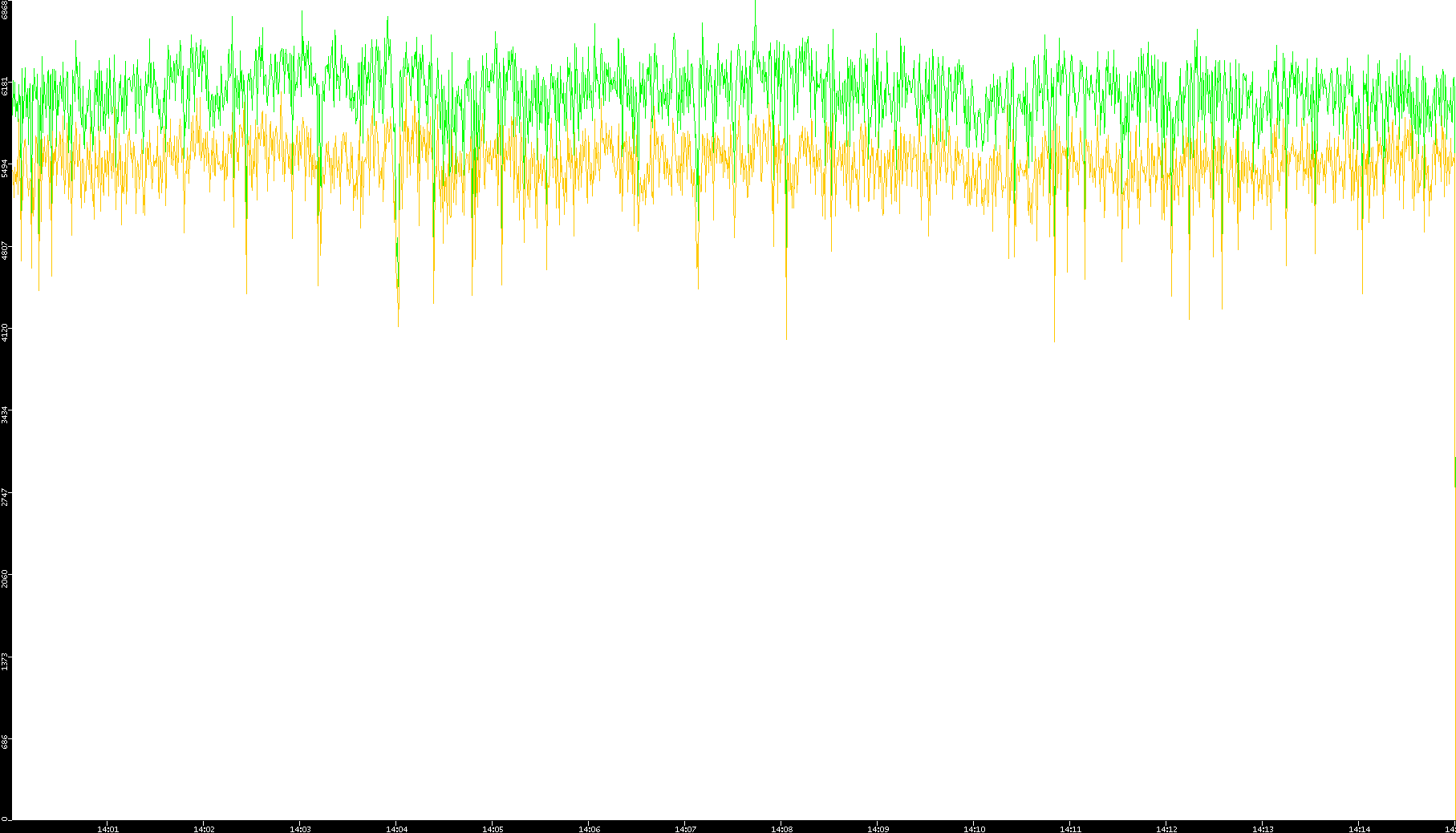The width and height of the screenshot is (1456, 833).
Task: Click the 14:10 time axis label
Action: [x=974, y=828]
